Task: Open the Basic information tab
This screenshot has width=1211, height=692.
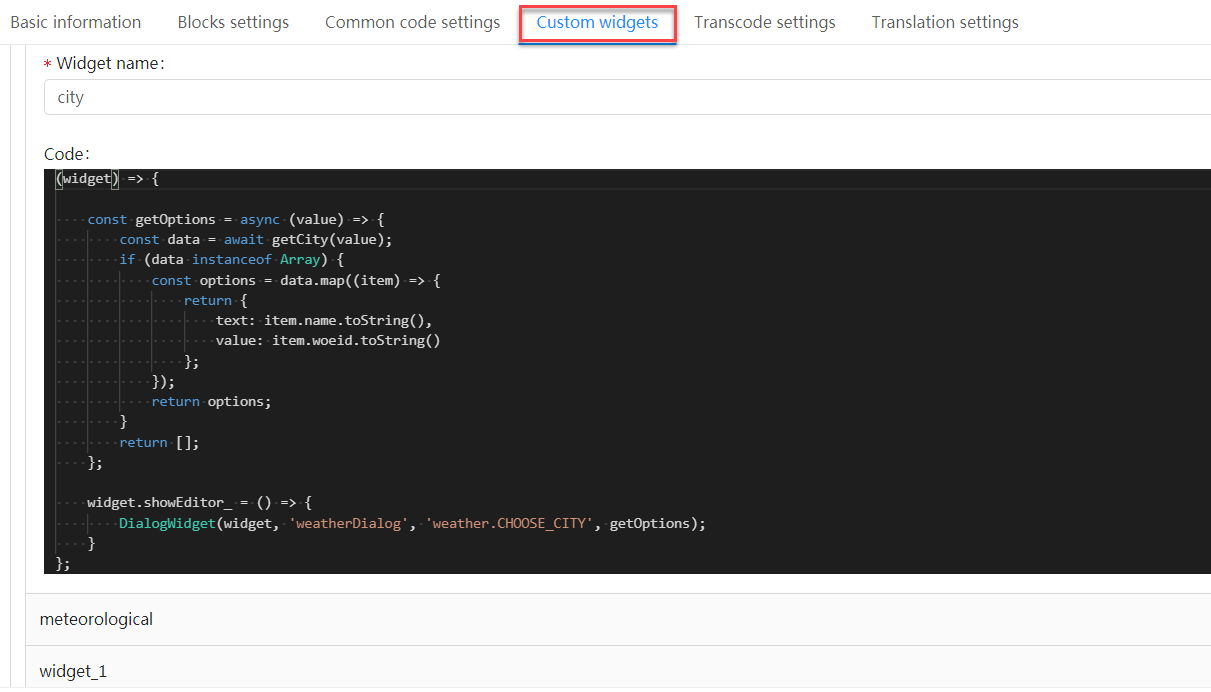Action: [x=75, y=22]
